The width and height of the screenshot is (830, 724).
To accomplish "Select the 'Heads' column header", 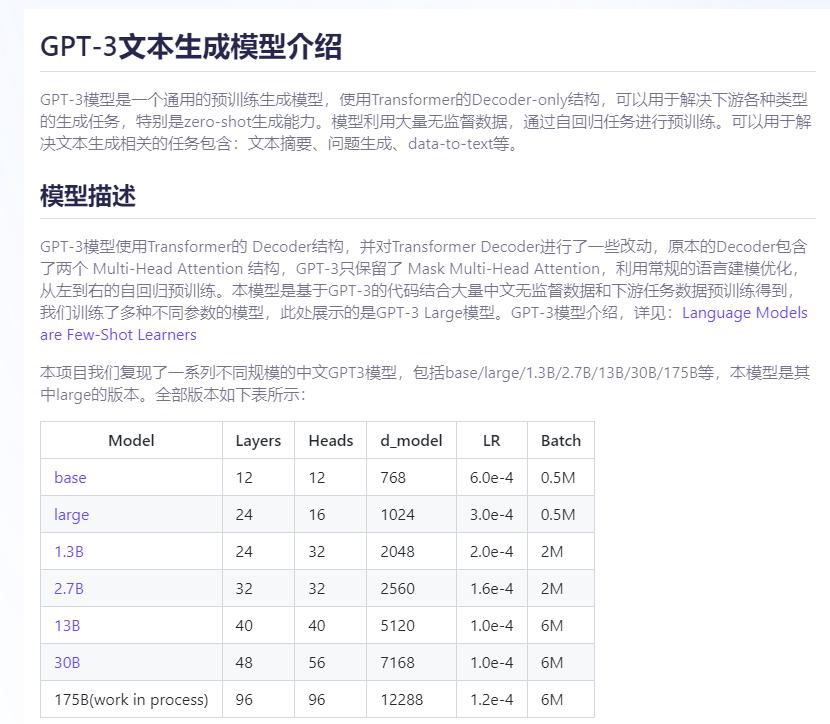I will pyautogui.click(x=330, y=440).
